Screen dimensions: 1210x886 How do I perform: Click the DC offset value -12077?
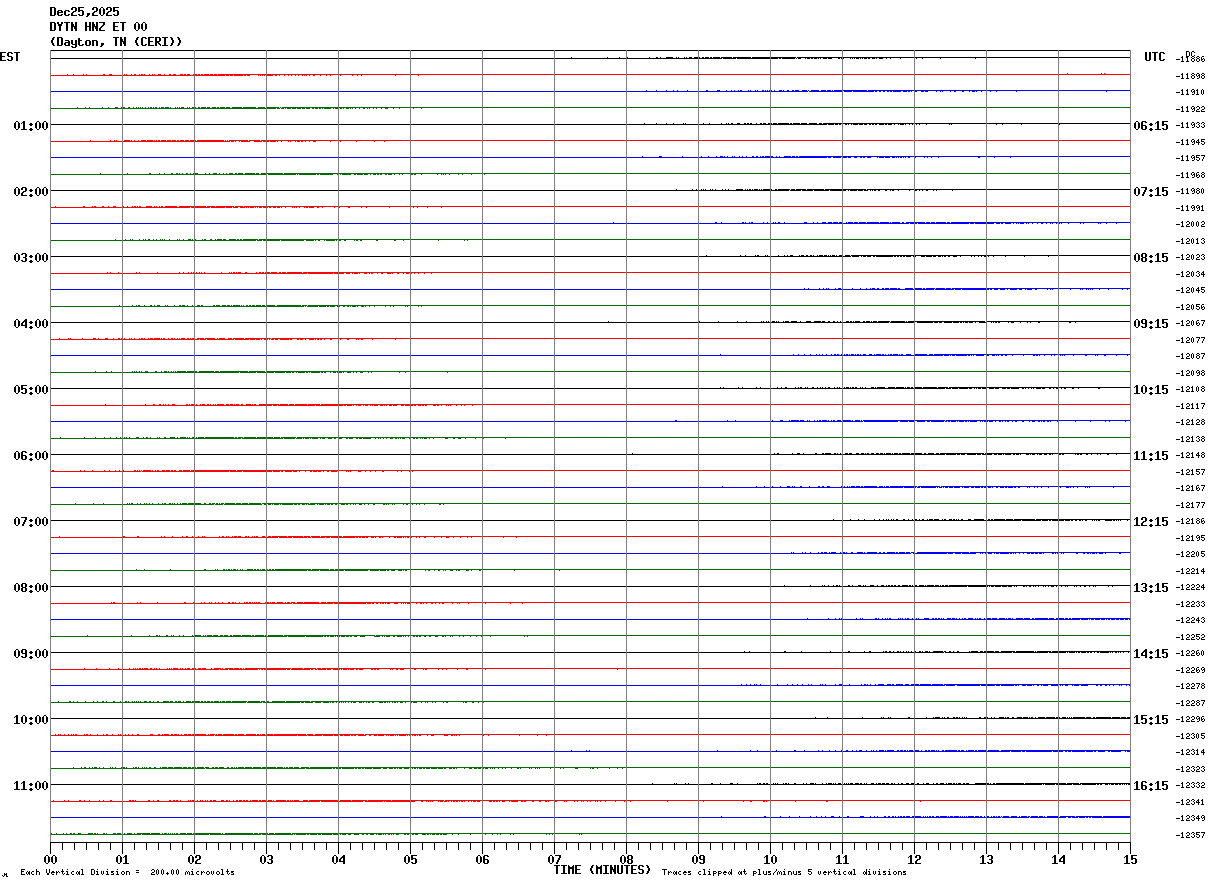point(1190,340)
